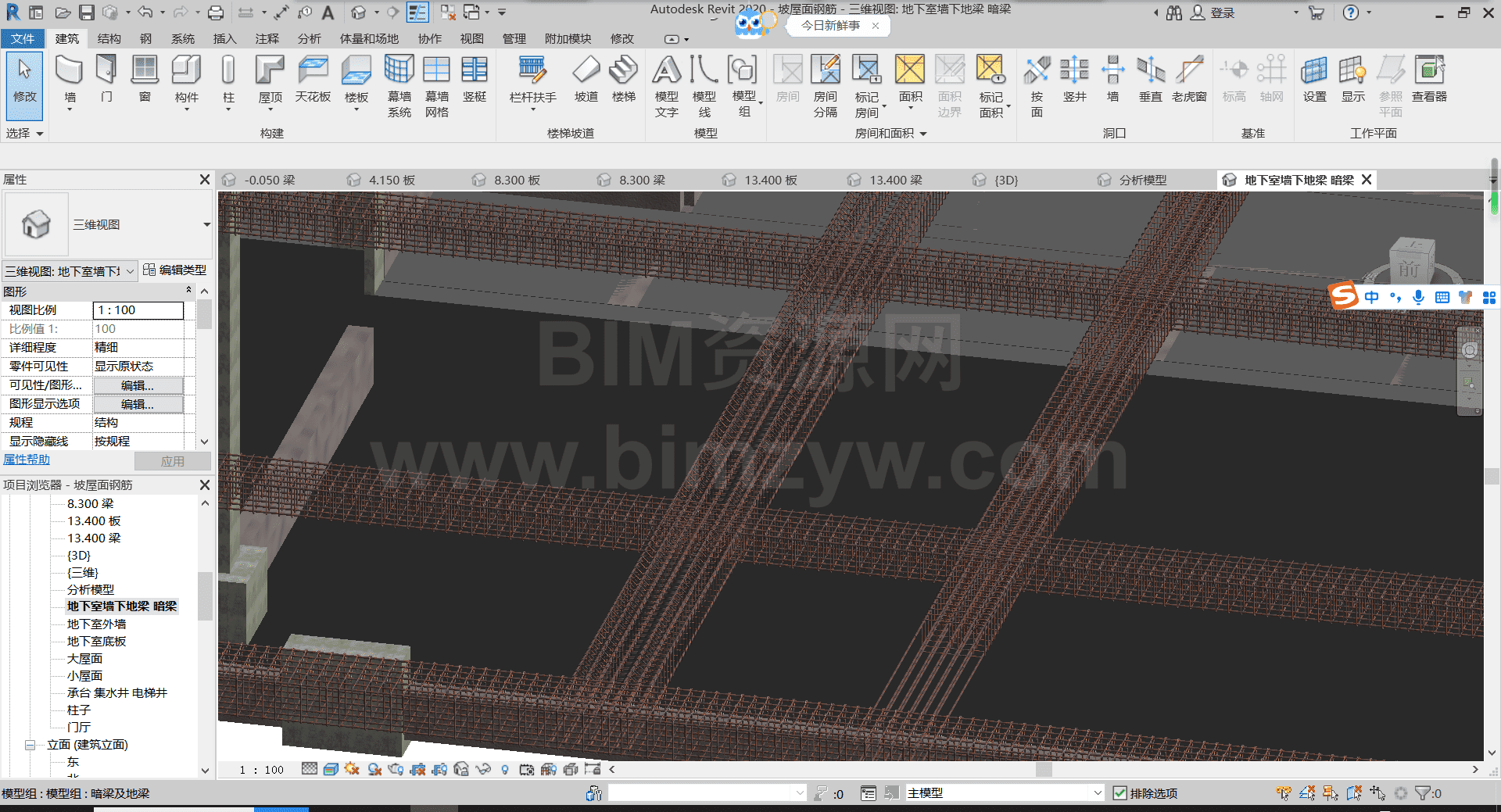Switch to the Annotate (注释) ribbon tab
Viewport: 1501px width, 812px height.
pos(267,38)
